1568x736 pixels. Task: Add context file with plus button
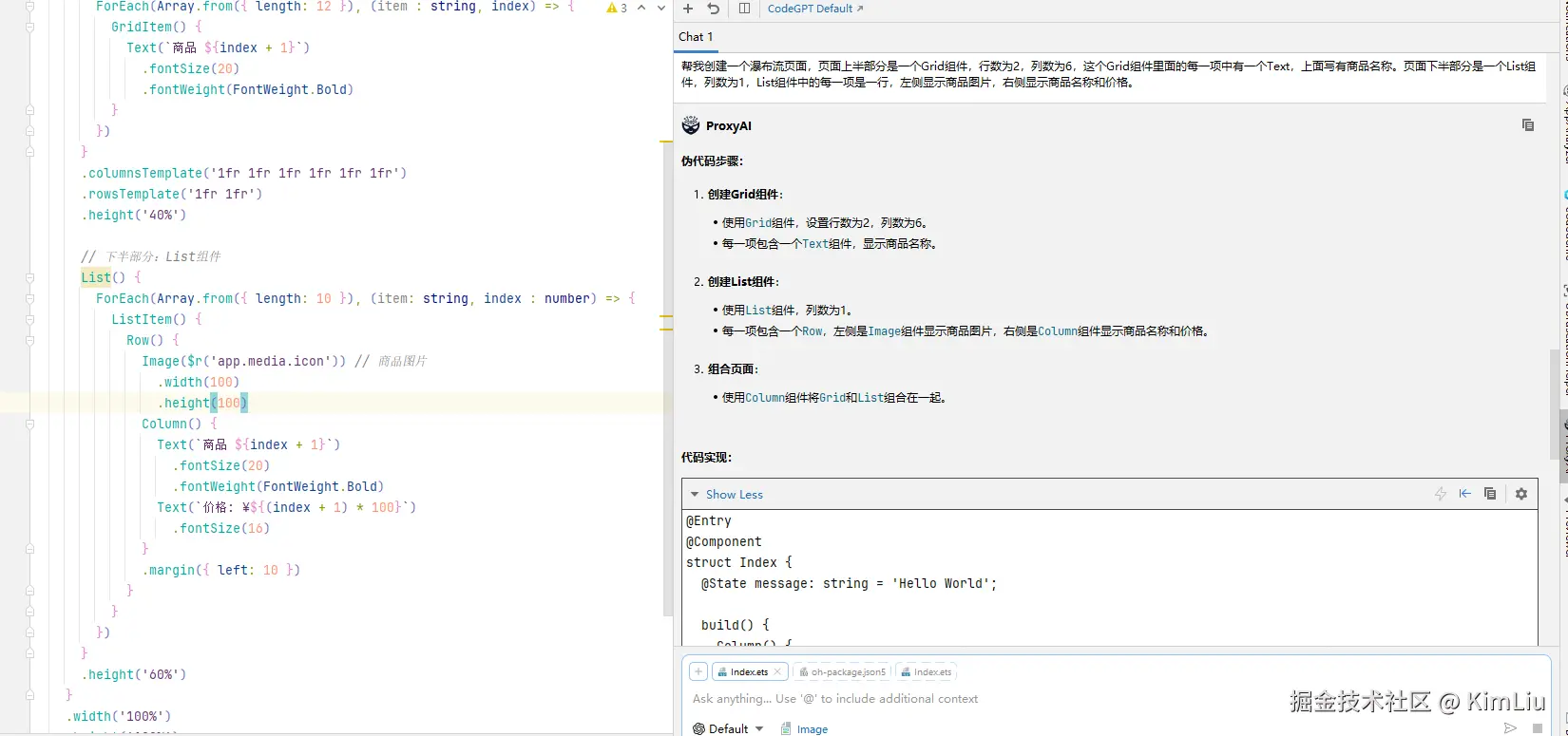(698, 671)
